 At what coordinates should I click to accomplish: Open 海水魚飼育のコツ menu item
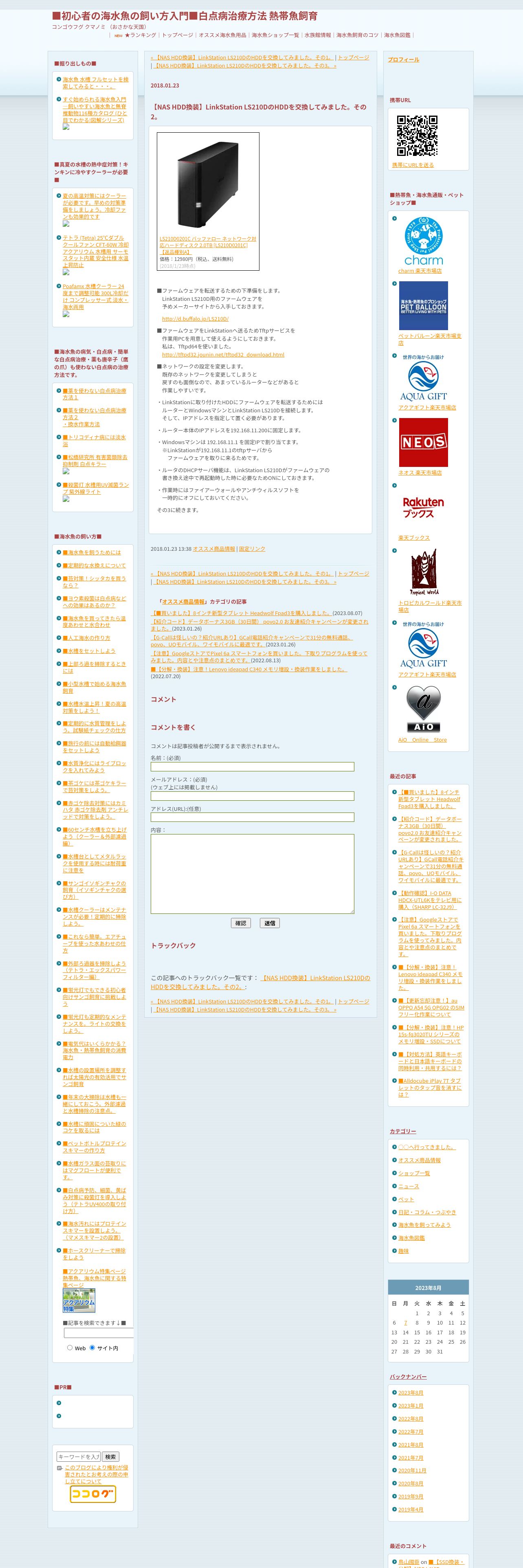357,35
